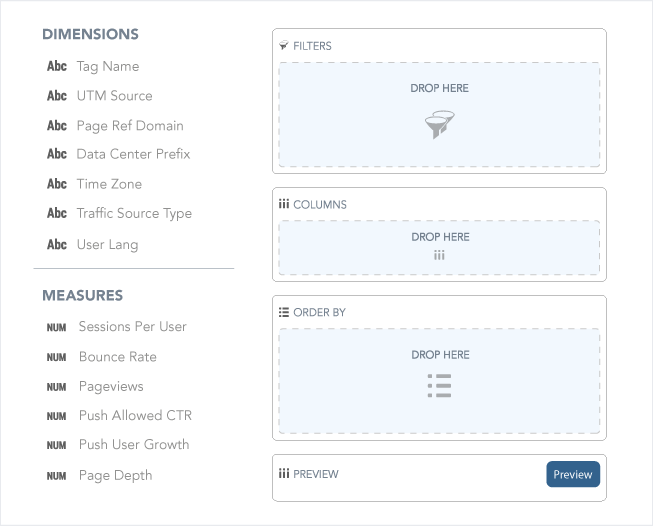Click the list icon in Order By header
The image size is (653, 526).
(284, 312)
